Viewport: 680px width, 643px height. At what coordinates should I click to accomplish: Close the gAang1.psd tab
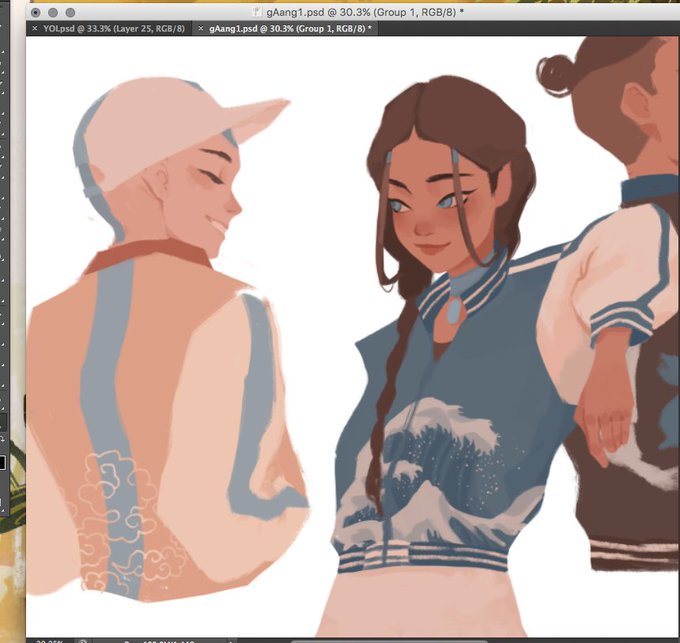click(x=200, y=29)
